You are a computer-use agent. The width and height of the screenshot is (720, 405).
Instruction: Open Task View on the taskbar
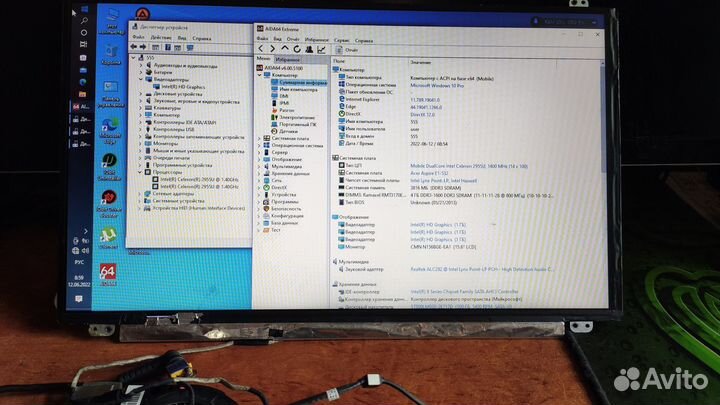click(83, 45)
